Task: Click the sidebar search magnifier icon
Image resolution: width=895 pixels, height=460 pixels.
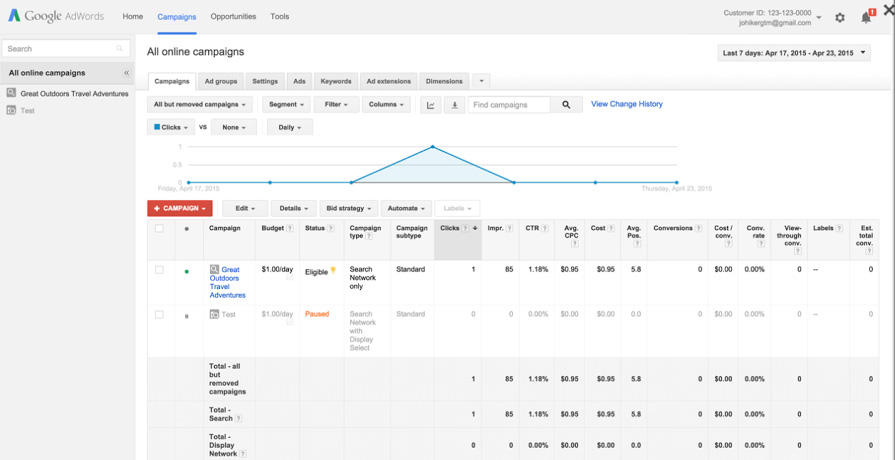Action: tap(119, 49)
